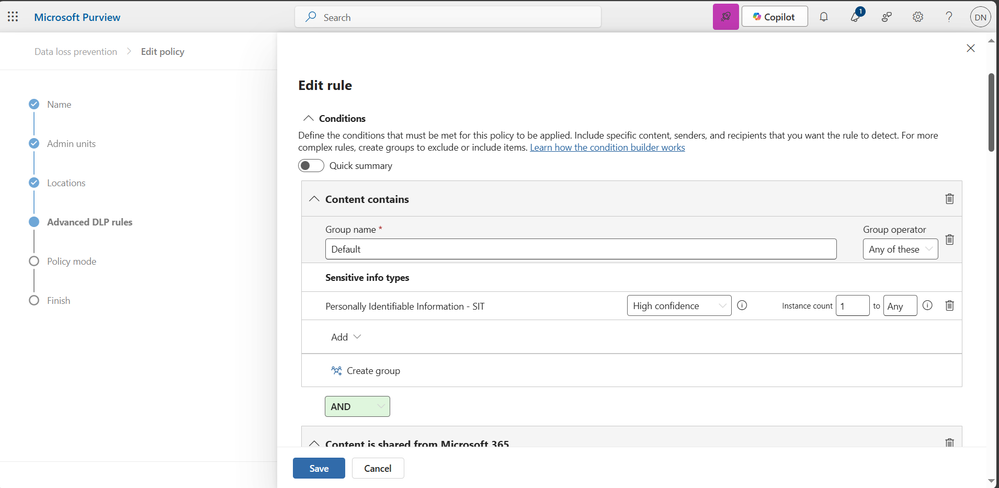999x488 pixels.
Task: Change the AND operator dropdown
Action: pyautogui.click(x=357, y=406)
